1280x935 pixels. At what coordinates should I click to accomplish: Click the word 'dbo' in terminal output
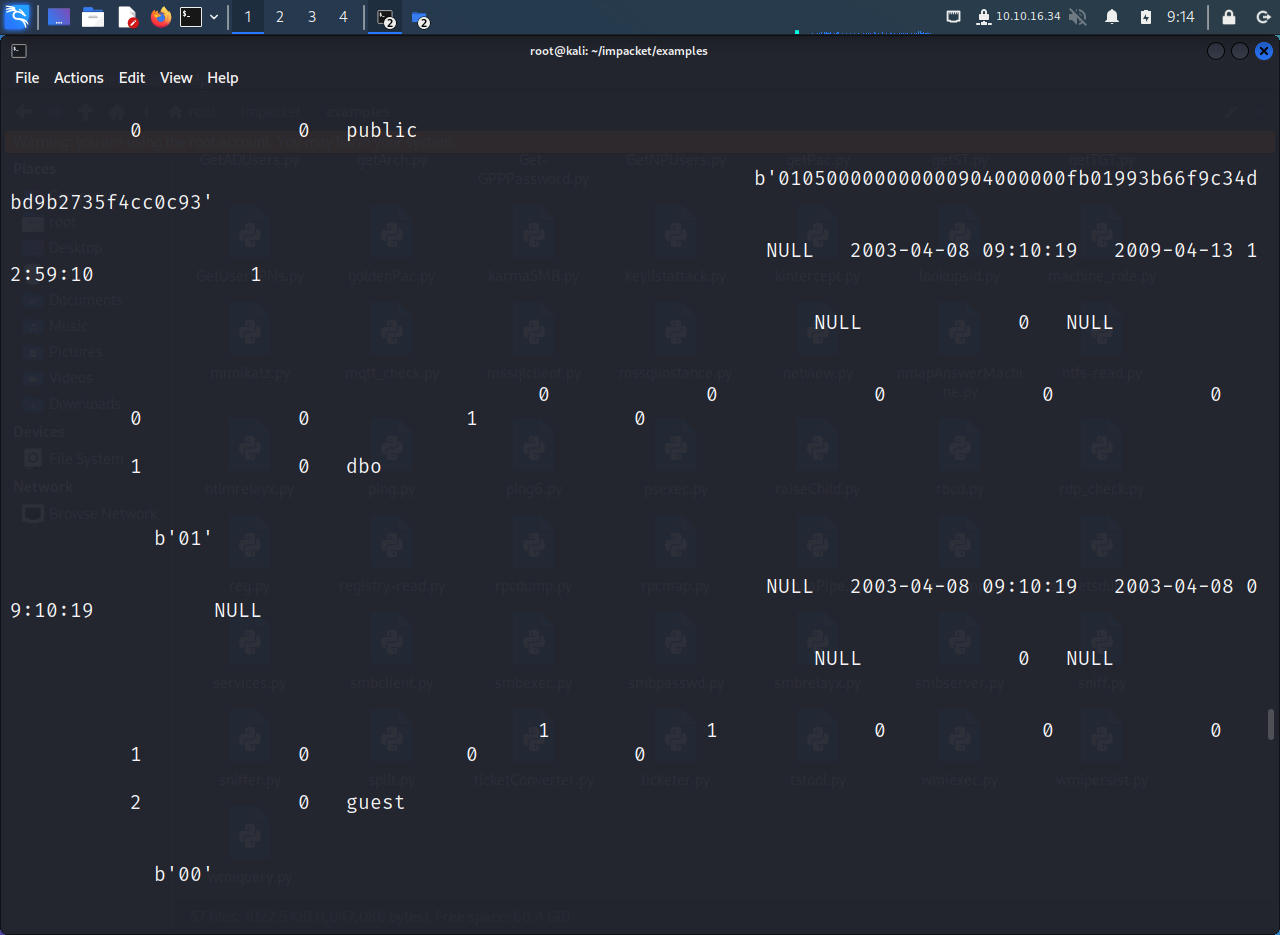pyautogui.click(x=364, y=467)
